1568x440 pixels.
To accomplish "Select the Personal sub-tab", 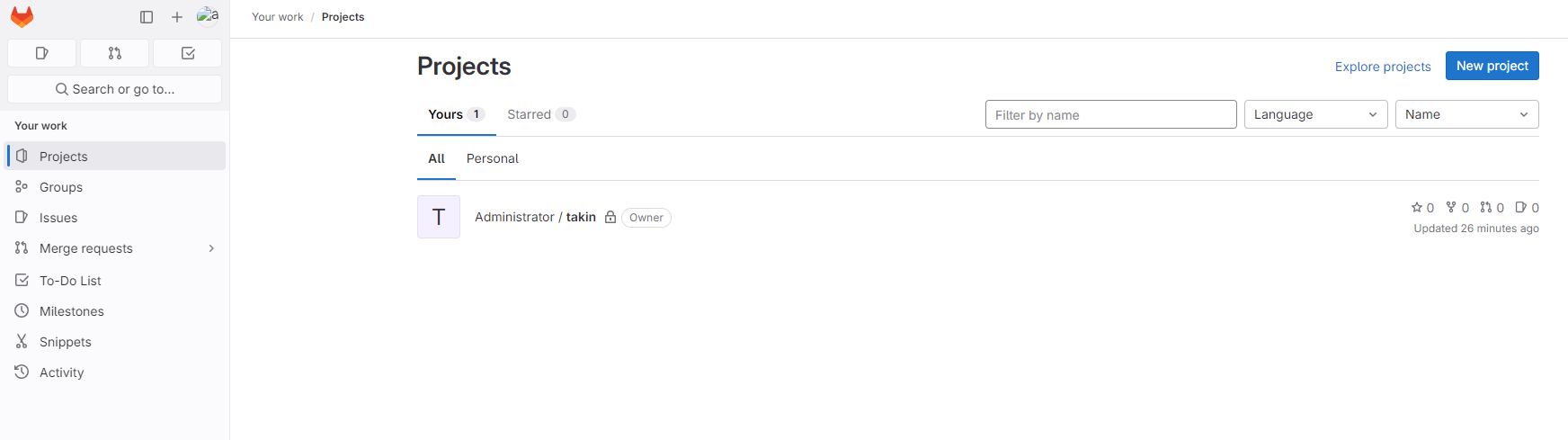I will (x=493, y=158).
